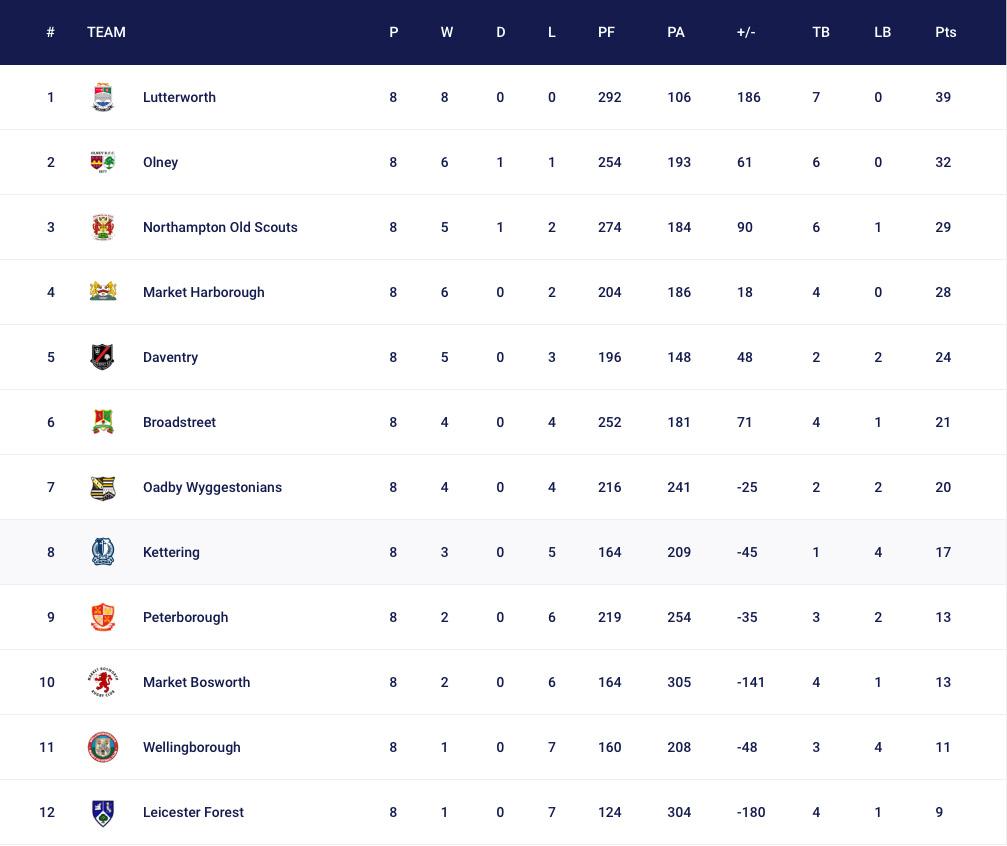1007x846 pixels.
Task: Click the Broadstreet club crest icon
Action: (103, 422)
